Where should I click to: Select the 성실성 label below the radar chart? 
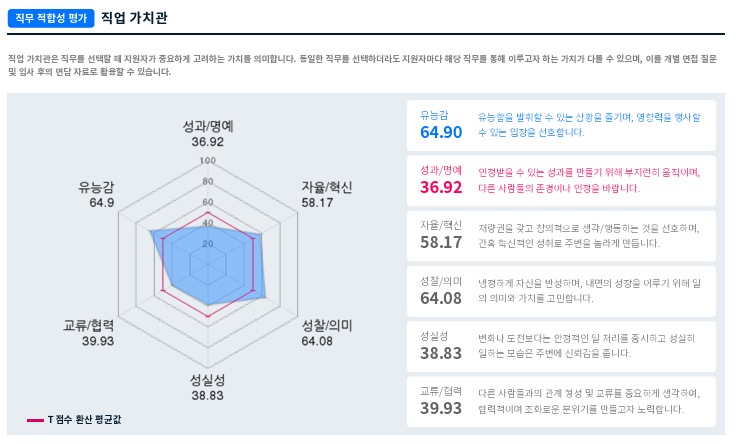click(x=208, y=380)
